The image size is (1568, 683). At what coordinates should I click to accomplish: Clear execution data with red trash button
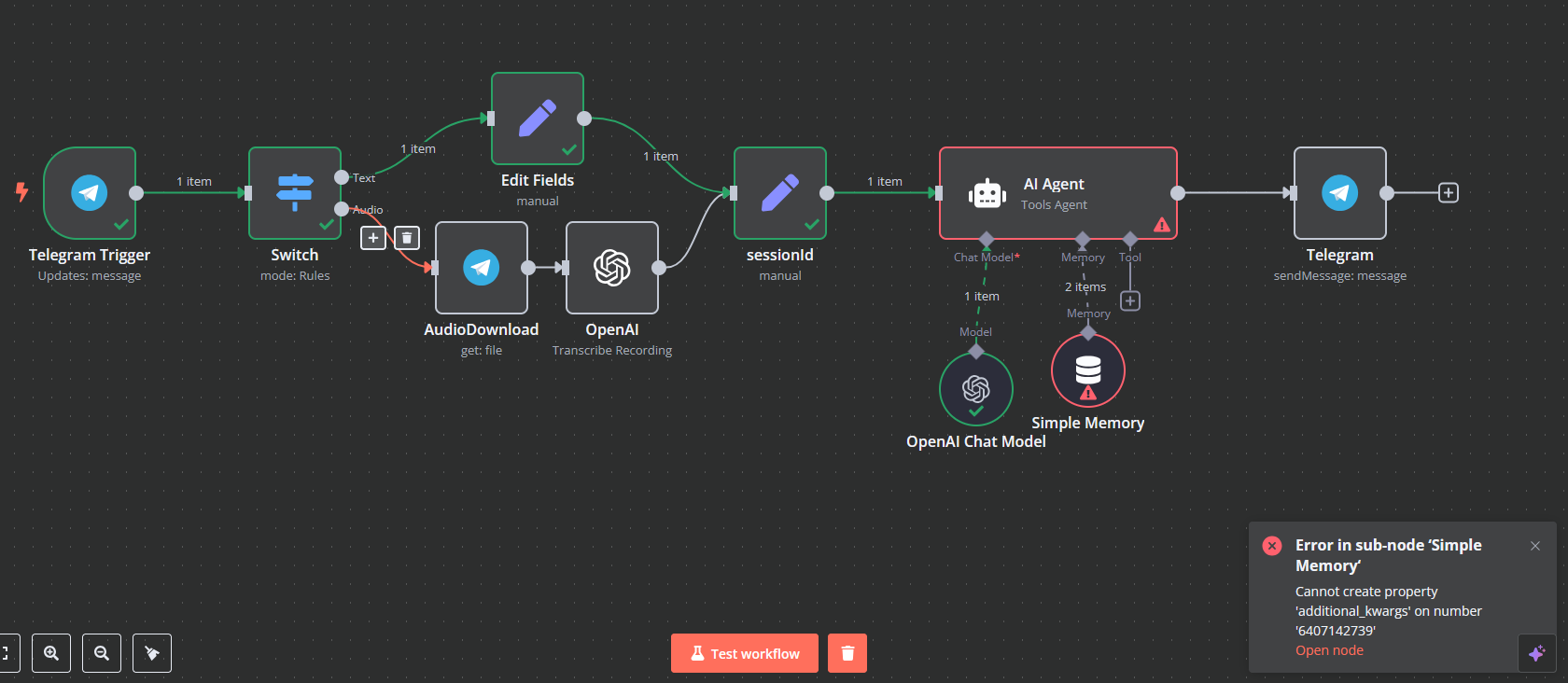[847, 653]
